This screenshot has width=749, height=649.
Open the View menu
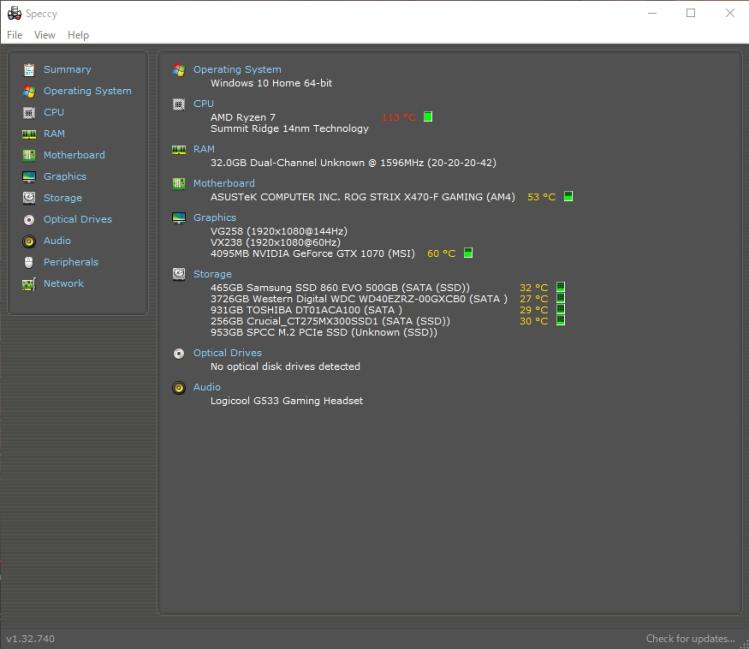pyautogui.click(x=45, y=35)
